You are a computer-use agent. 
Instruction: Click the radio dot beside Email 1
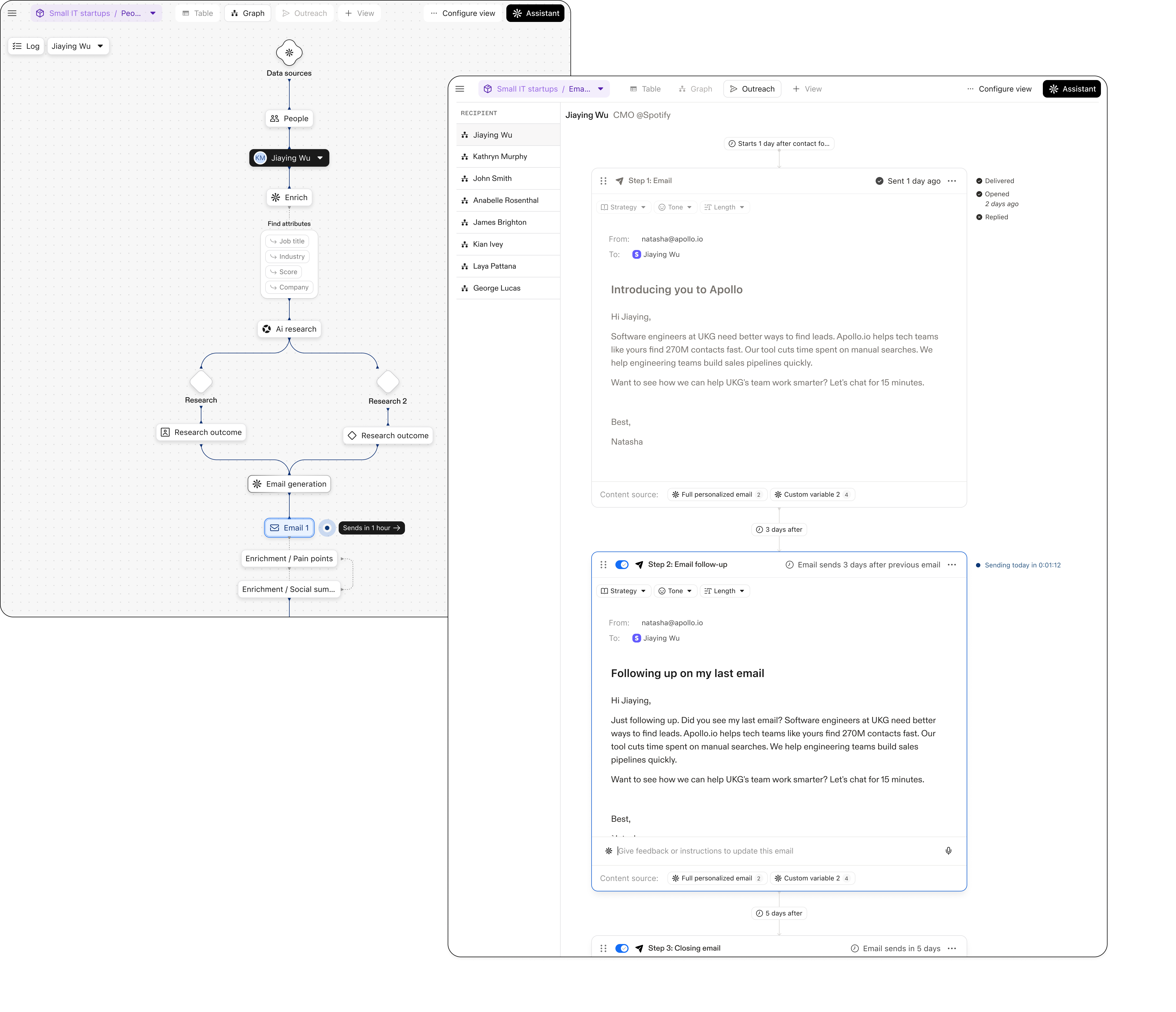pos(327,528)
